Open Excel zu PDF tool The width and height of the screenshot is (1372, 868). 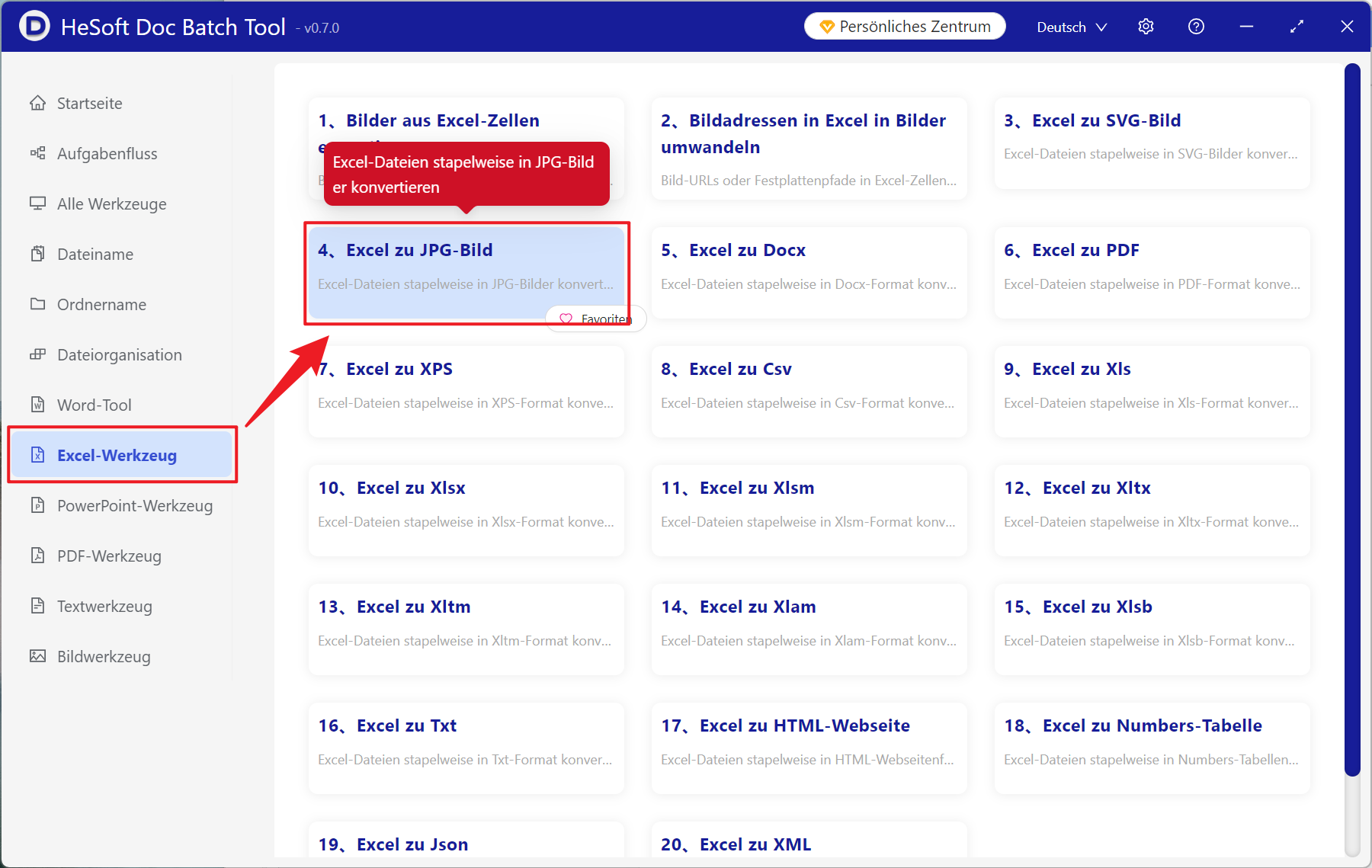(1152, 273)
